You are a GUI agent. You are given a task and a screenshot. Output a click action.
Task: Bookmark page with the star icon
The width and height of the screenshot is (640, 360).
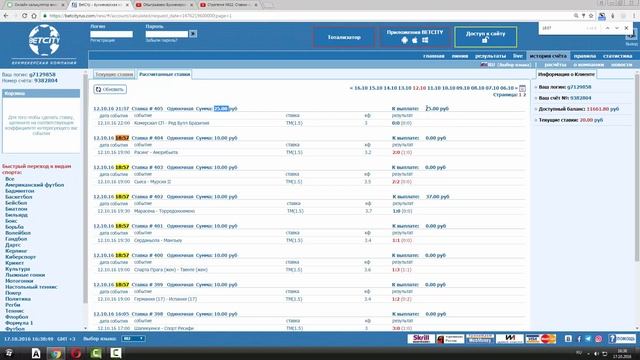click(591, 16)
